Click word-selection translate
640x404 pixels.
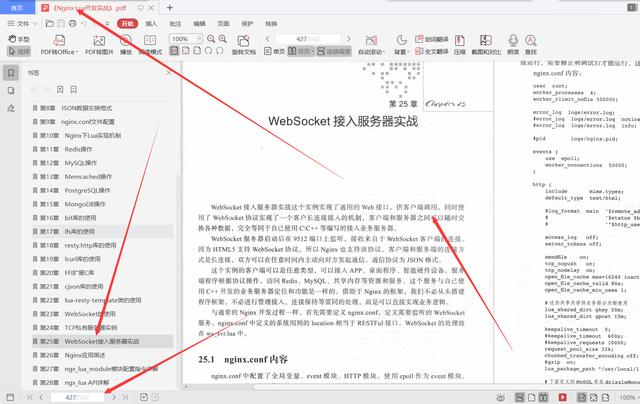[x=431, y=39]
